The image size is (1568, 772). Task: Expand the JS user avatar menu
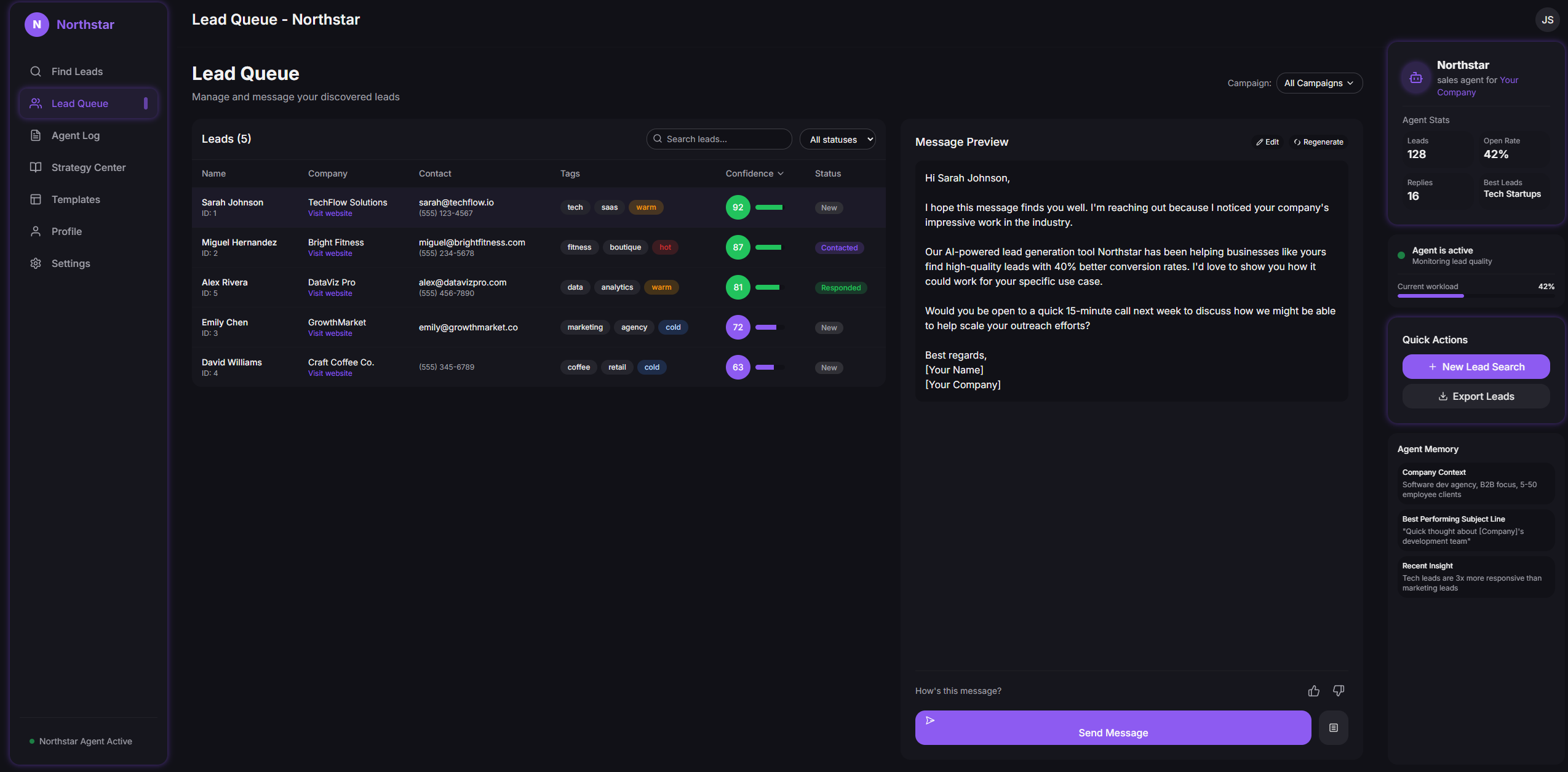click(x=1547, y=19)
